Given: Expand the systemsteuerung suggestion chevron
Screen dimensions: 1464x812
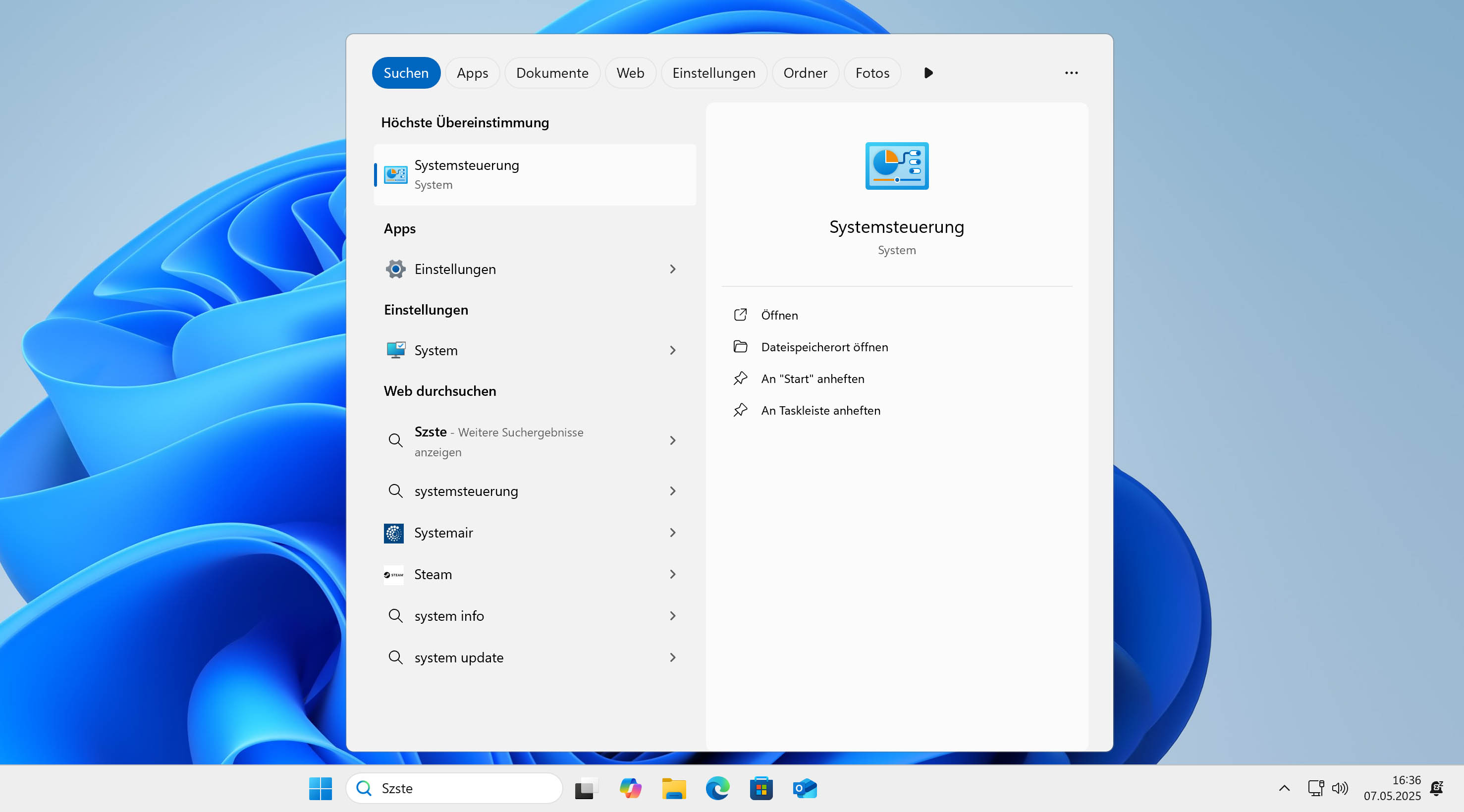Looking at the screenshot, I should pos(673,491).
